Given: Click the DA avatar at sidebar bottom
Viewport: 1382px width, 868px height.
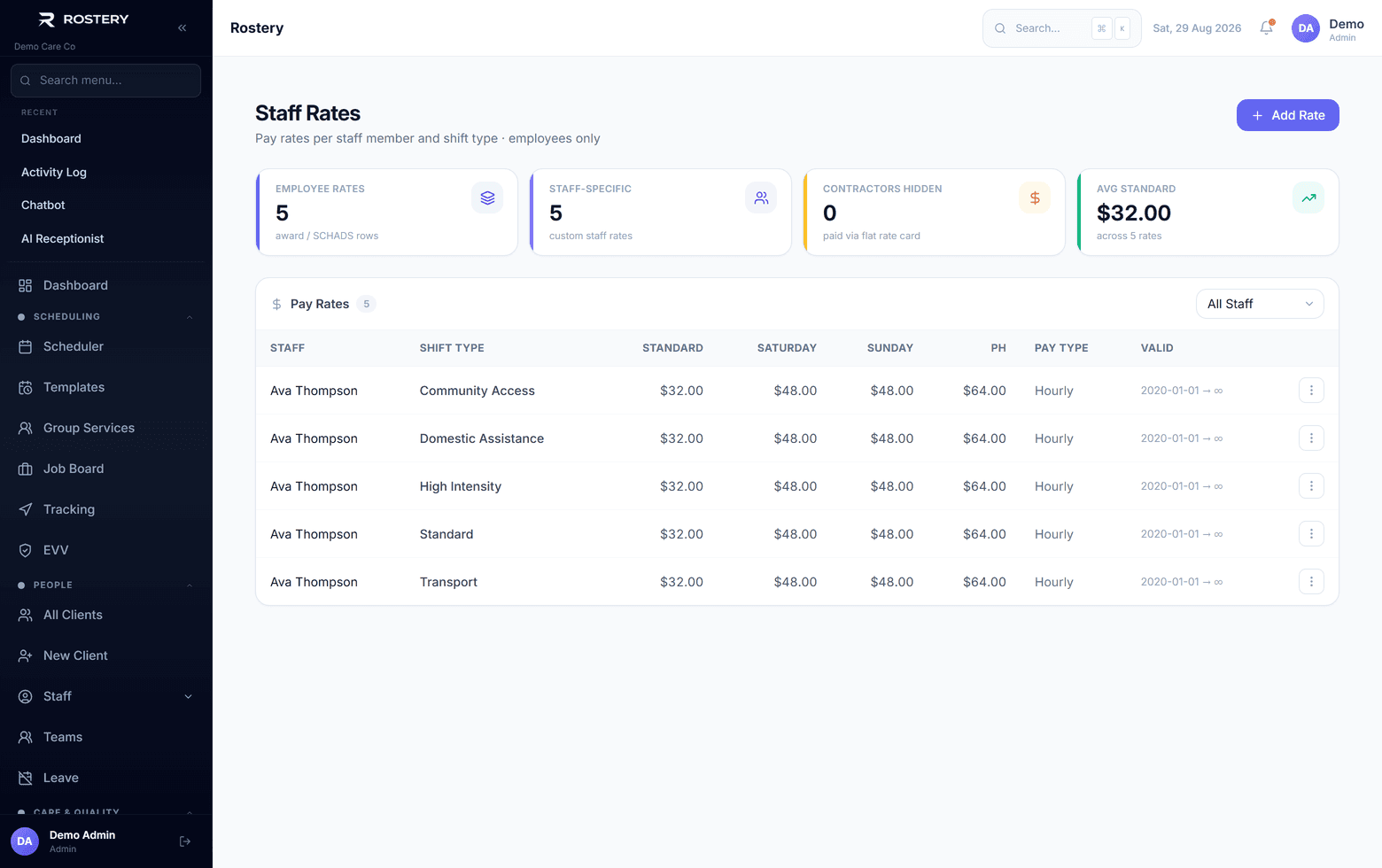Looking at the screenshot, I should (x=25, y=841).
